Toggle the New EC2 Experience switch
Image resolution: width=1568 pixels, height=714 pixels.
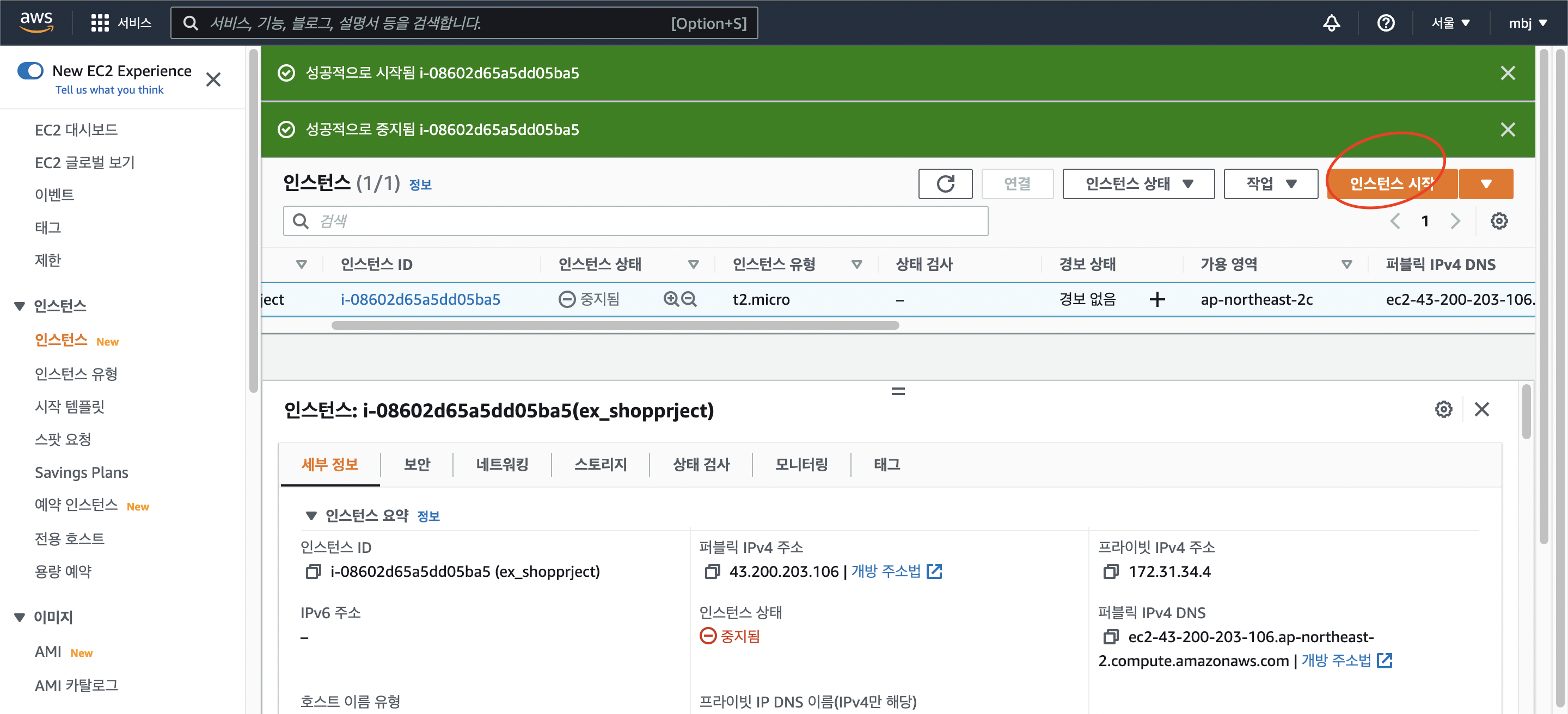30,71
